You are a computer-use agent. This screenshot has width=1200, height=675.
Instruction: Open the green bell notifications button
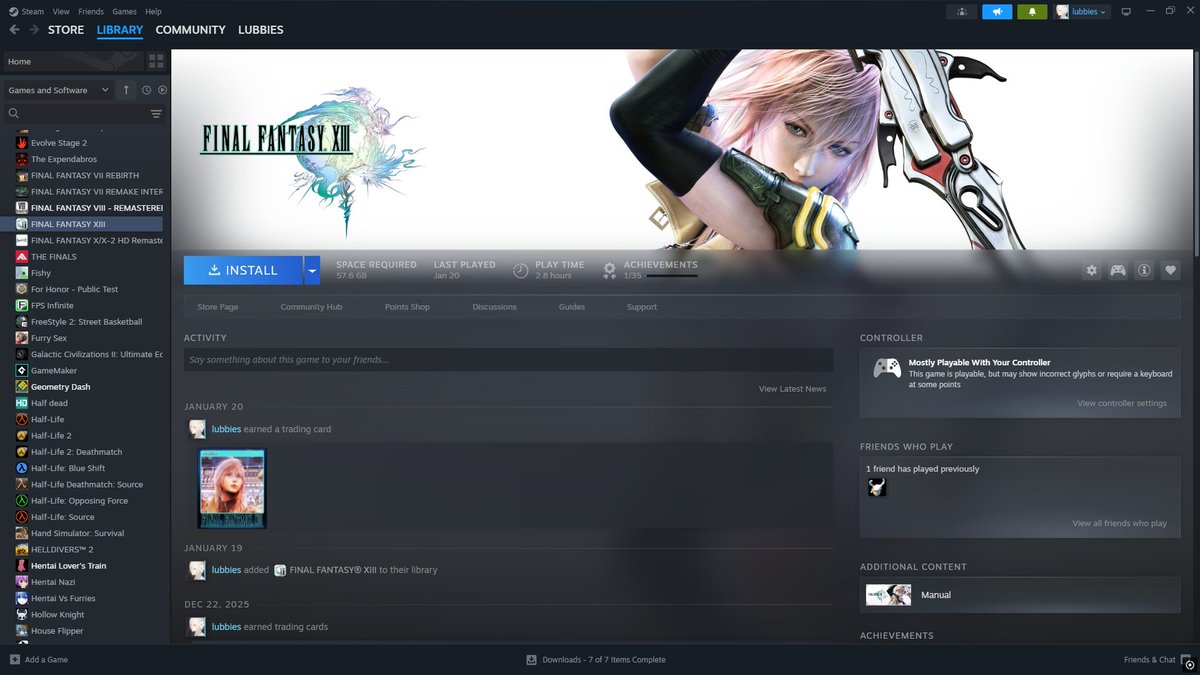(x=1032, y=12)
